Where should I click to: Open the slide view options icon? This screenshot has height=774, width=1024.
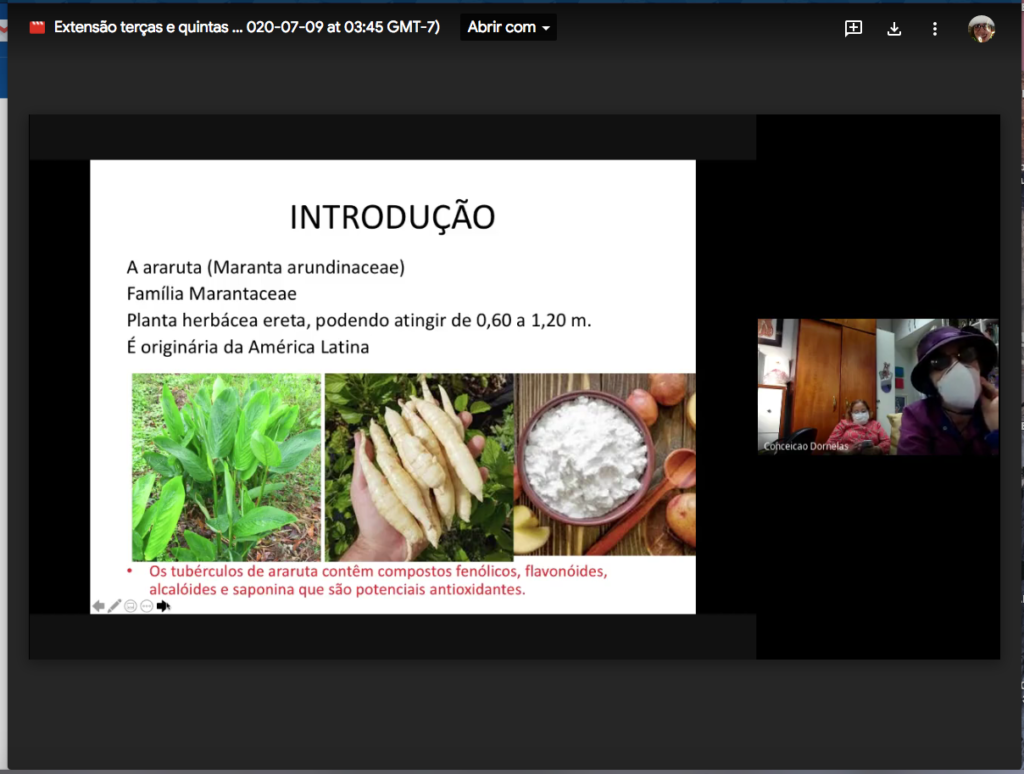tap(131, 606)
